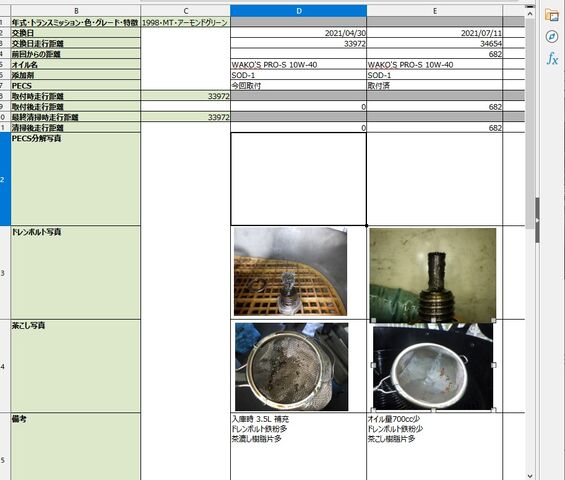Click remarks cell starting オイル量700cc少
This screenshot has width=565, height=480.
[x=435, y=447]
